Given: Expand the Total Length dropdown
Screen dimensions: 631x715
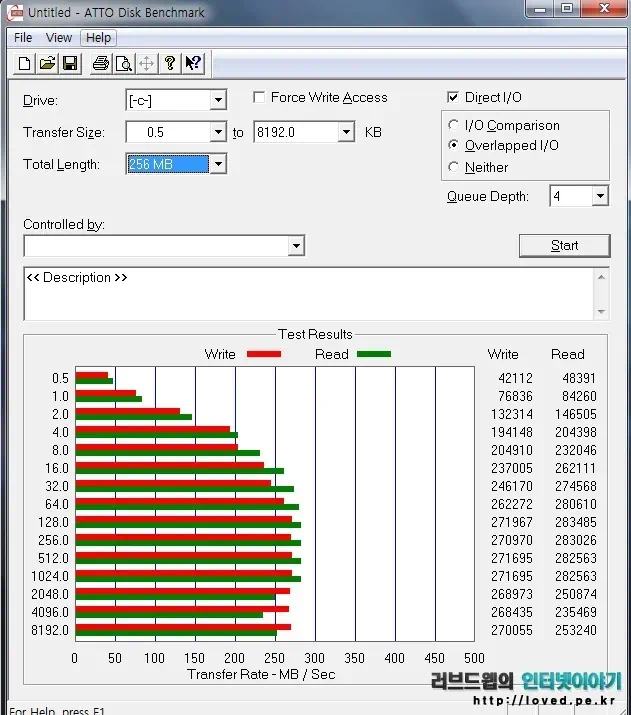Looking at the screenshot, I should (218, 164).
